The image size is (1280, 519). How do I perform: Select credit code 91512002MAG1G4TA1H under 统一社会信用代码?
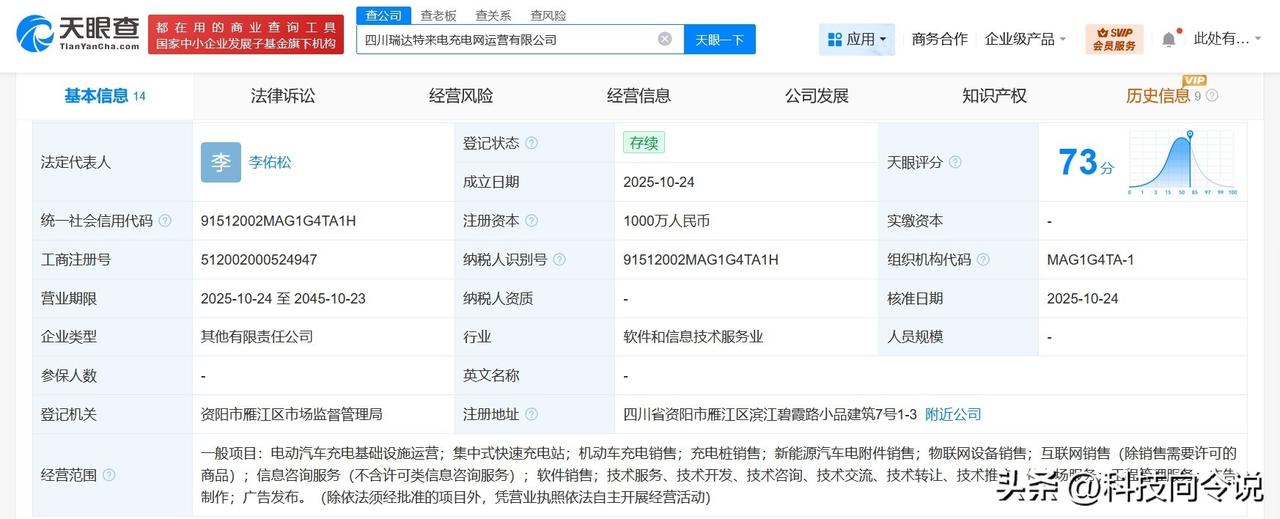[x=279, y=220]
